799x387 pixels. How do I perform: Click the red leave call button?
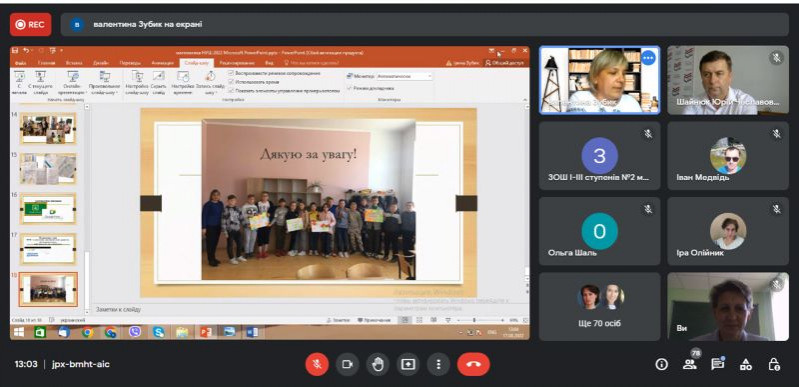(x=473, y=364)
